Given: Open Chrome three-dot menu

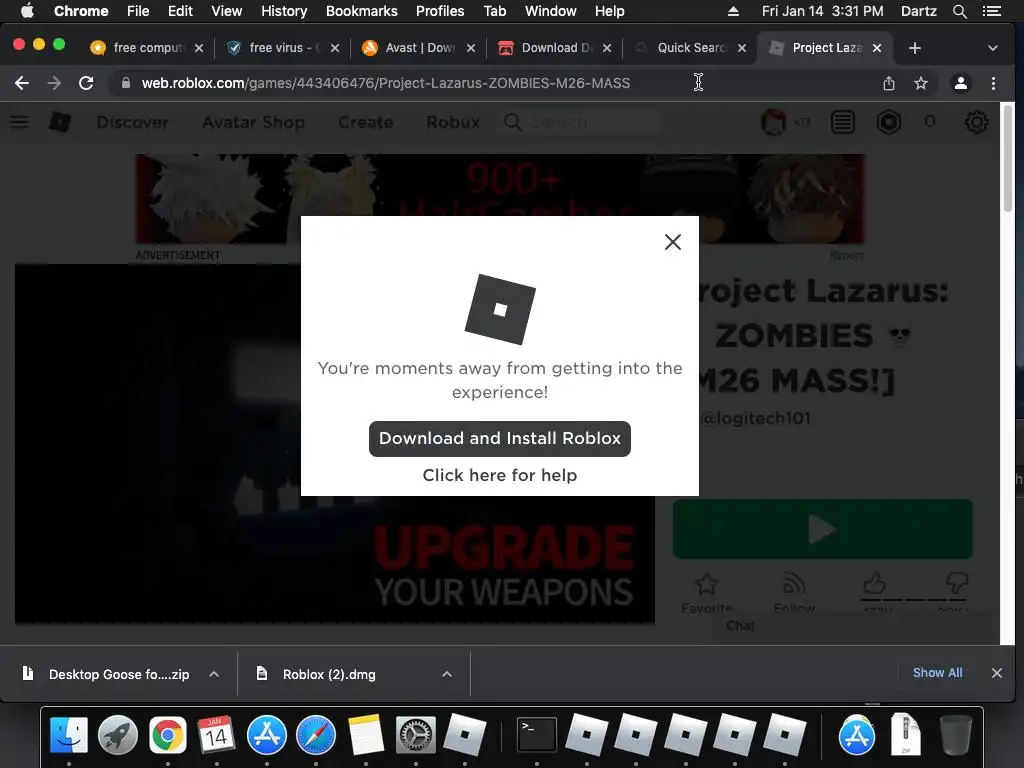Looking at the screenshot, I should [993, 83].
